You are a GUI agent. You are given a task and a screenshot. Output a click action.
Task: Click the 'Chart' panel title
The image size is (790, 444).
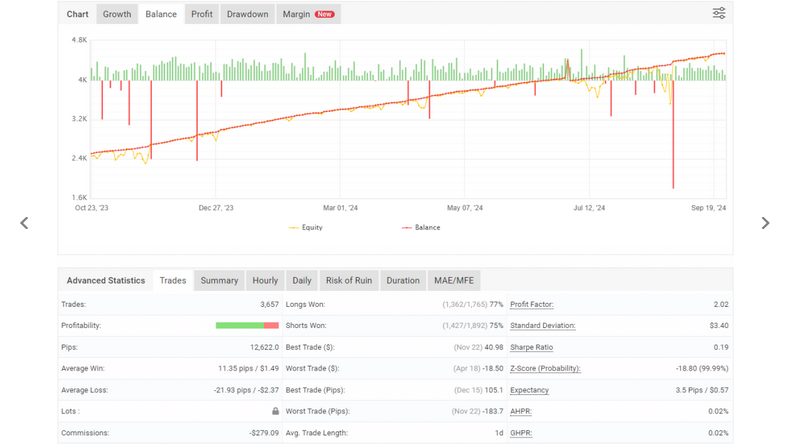click(x=77, y=14)
